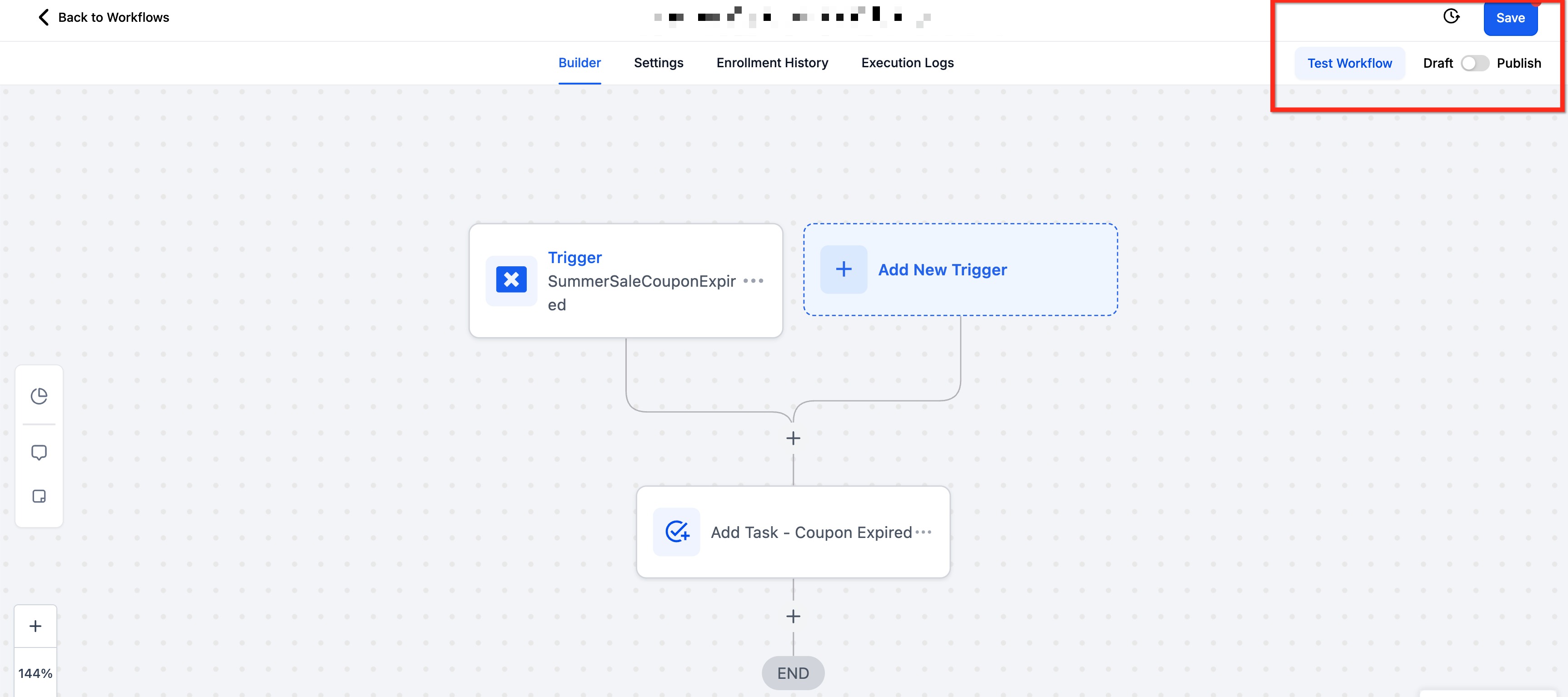The height and width of the screenshot is (697, 1568).
Task: Click the comment bubble icon in sidebar
Action: click(x=39, y=452)
